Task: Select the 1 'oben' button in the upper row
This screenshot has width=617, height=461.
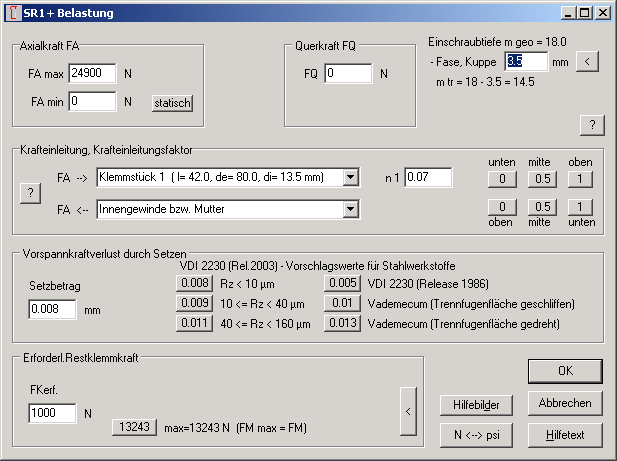Action: coord(579,179)
